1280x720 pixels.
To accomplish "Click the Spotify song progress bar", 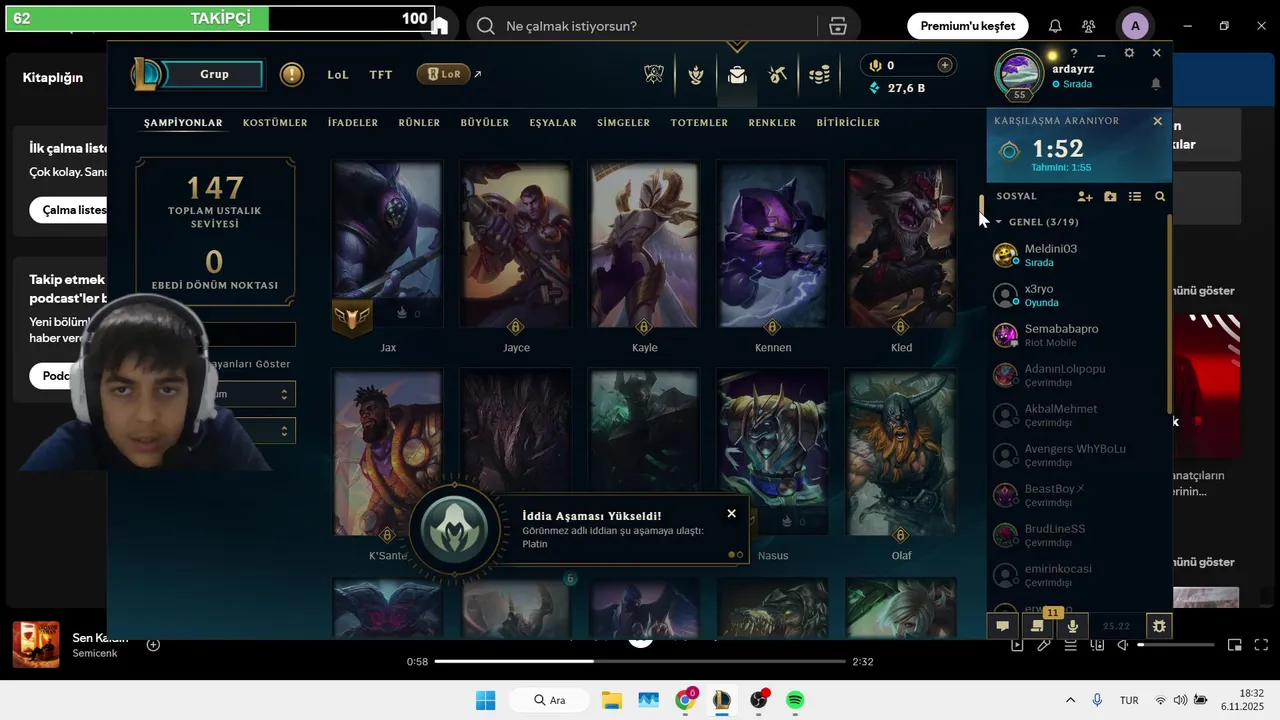I will click(x=640, y=661).
